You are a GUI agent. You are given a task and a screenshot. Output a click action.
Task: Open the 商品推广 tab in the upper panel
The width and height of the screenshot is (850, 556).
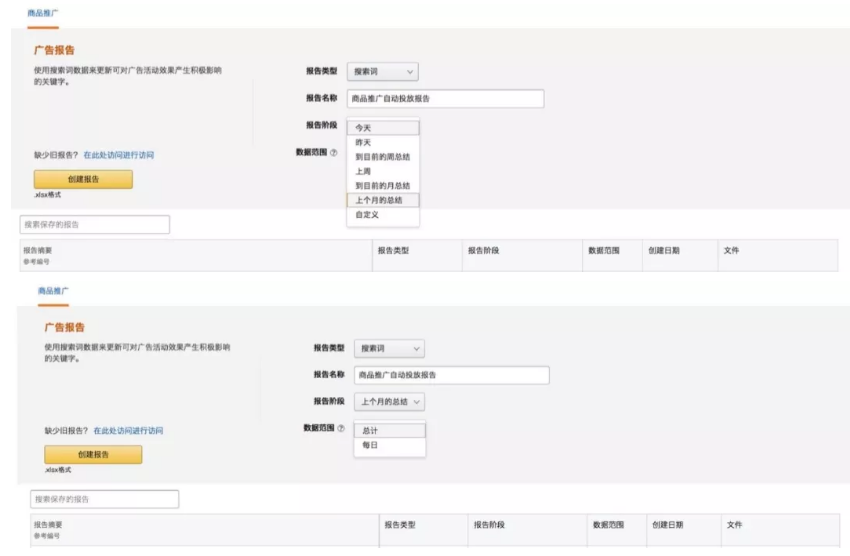click(x=43, y=13)
